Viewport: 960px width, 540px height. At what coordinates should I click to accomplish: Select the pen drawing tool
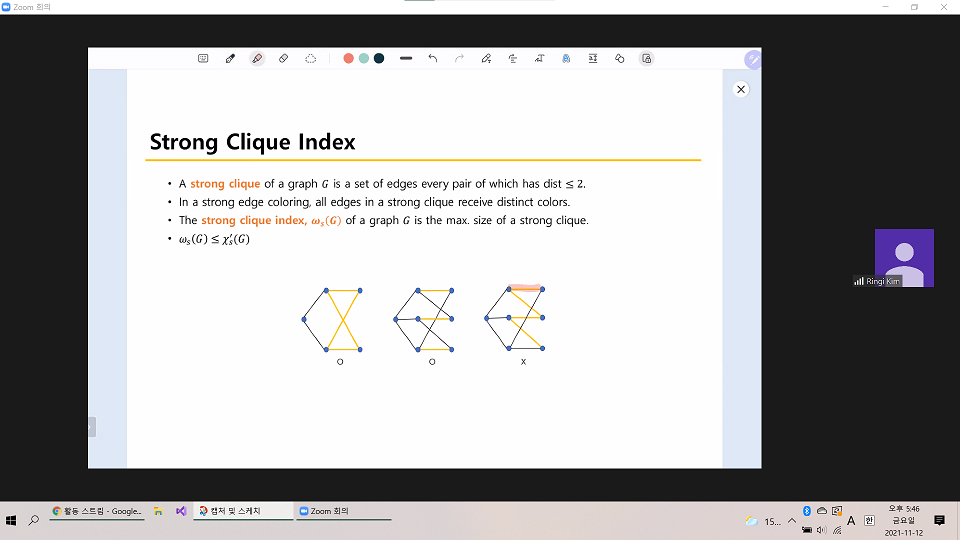tap(230, 59)
